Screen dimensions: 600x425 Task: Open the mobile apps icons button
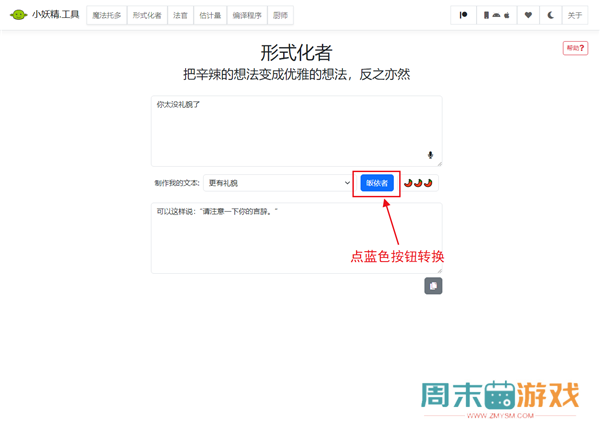(496, 15)
